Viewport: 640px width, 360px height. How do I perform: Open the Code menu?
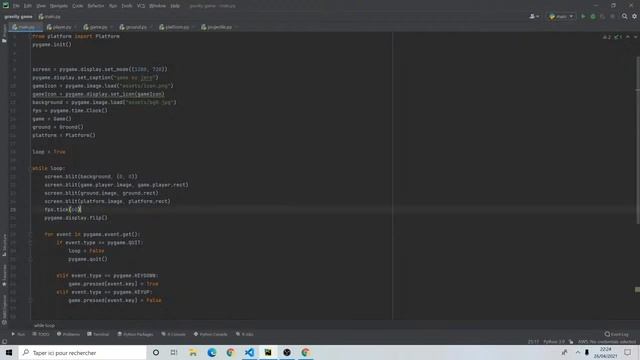[78, 6]
